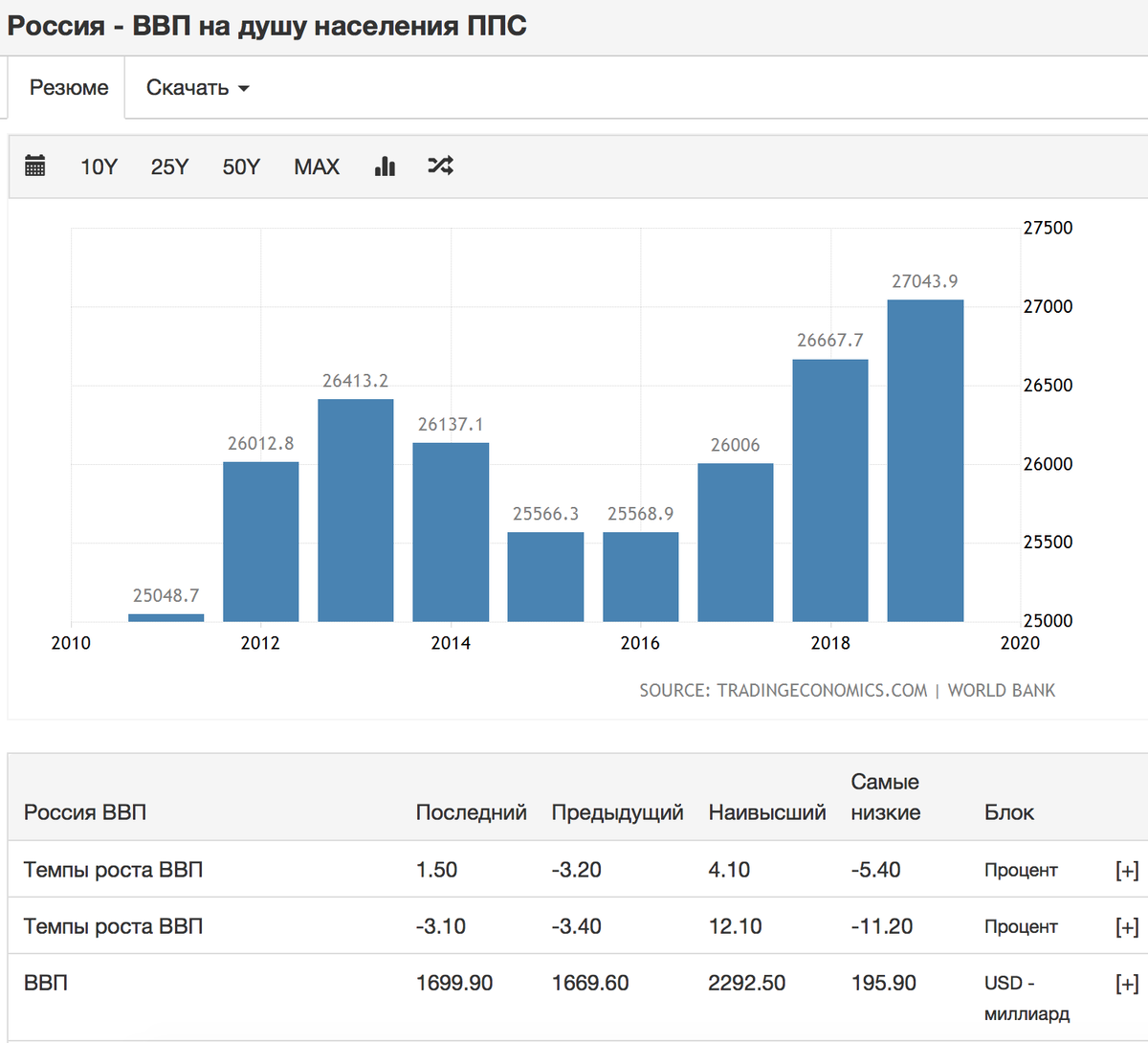Click the Наивысший column header
Viewport: 1148px width, 1043px height.
767,812
